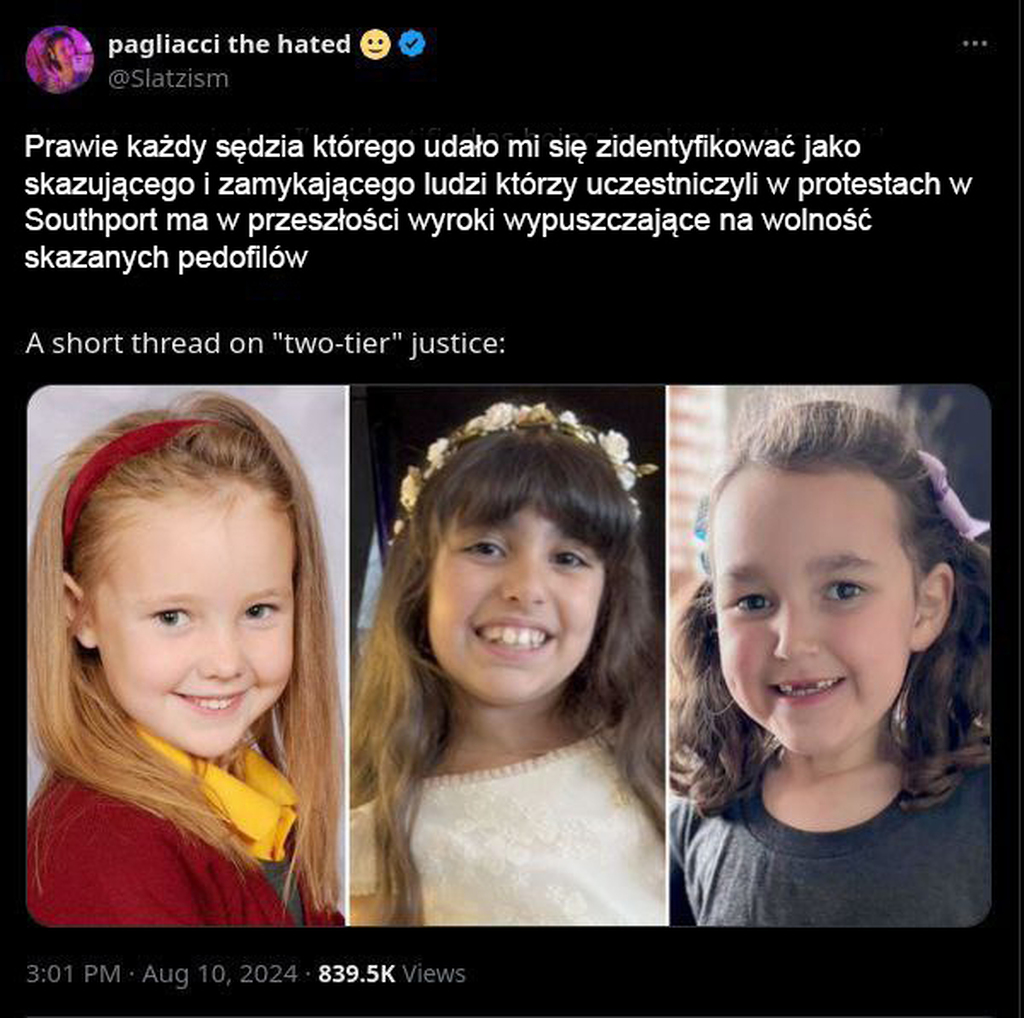Image resolution: width=1024 pixels, height=1018 pixels.
Task: Open the left photo with red headband
Action: pos(186,656)
